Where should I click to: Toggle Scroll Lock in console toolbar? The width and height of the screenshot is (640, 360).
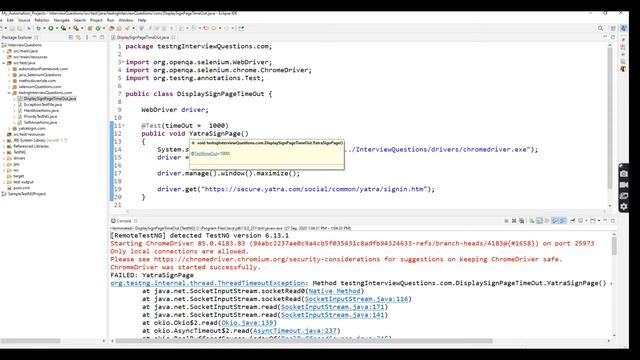540,221
